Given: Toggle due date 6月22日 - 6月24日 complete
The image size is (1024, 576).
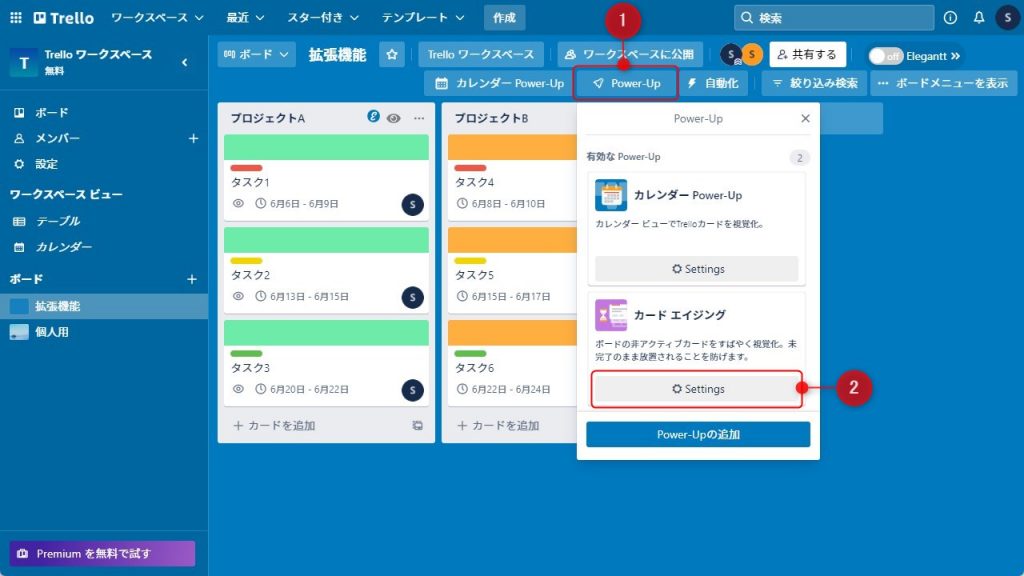Looking at the screenshot, I should tap(503, 389).
